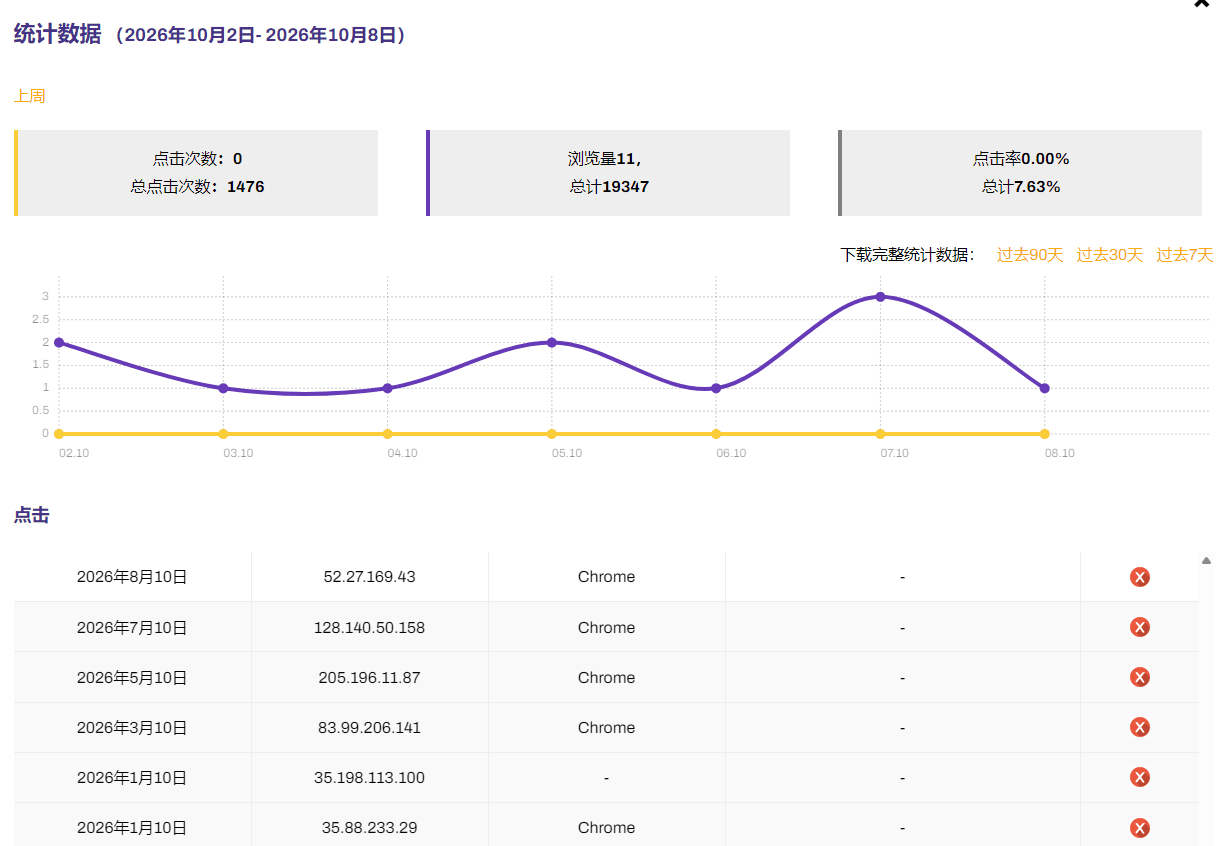Delete the 35.198.113.100 click entry
The width and height of the screenshot is (1223, 846).
click(x=1139, y=777)
